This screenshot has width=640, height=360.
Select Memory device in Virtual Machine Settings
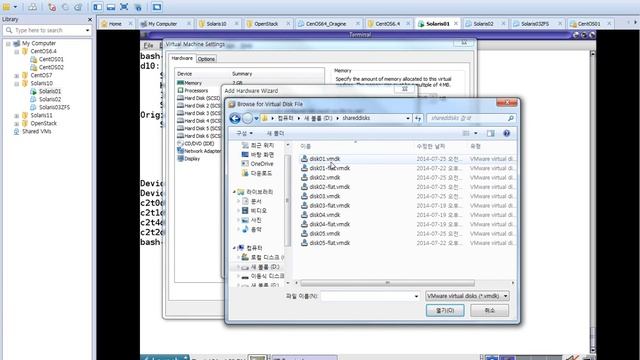pyautogui.click(x=193, y=83)
